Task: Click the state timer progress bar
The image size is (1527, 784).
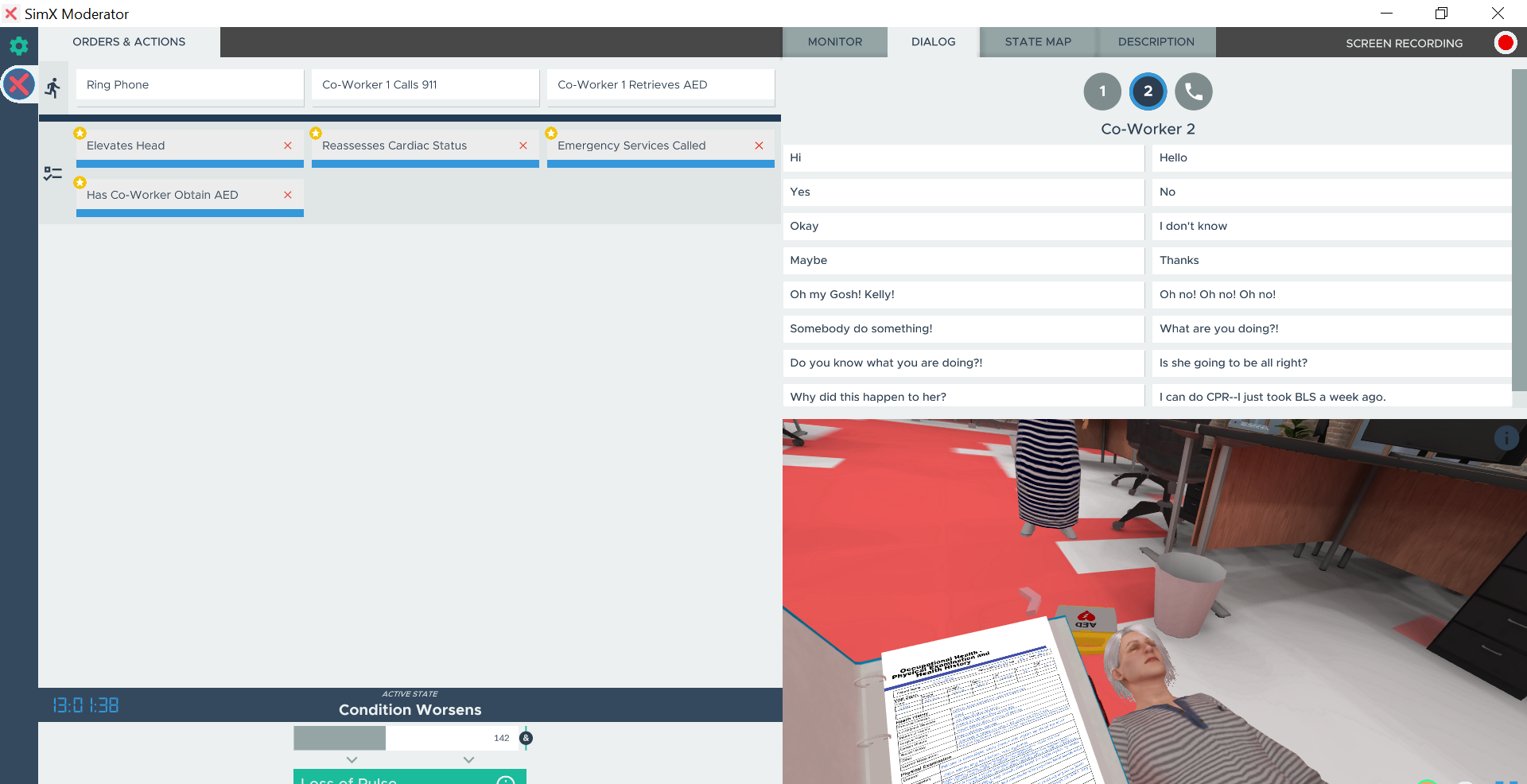Action: 406,739
